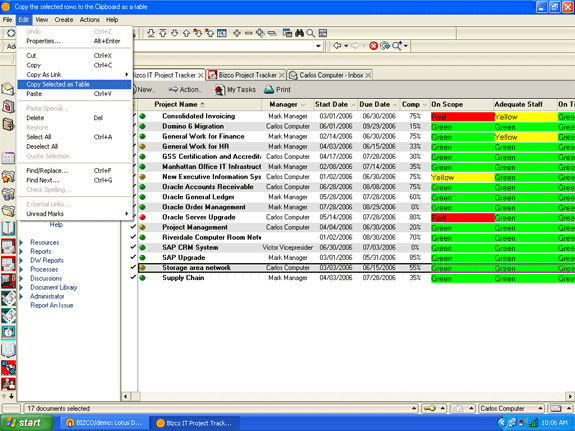Click the collapse minus toolbar icon
This screenshot has width=575, height=431.
point(249,33)
